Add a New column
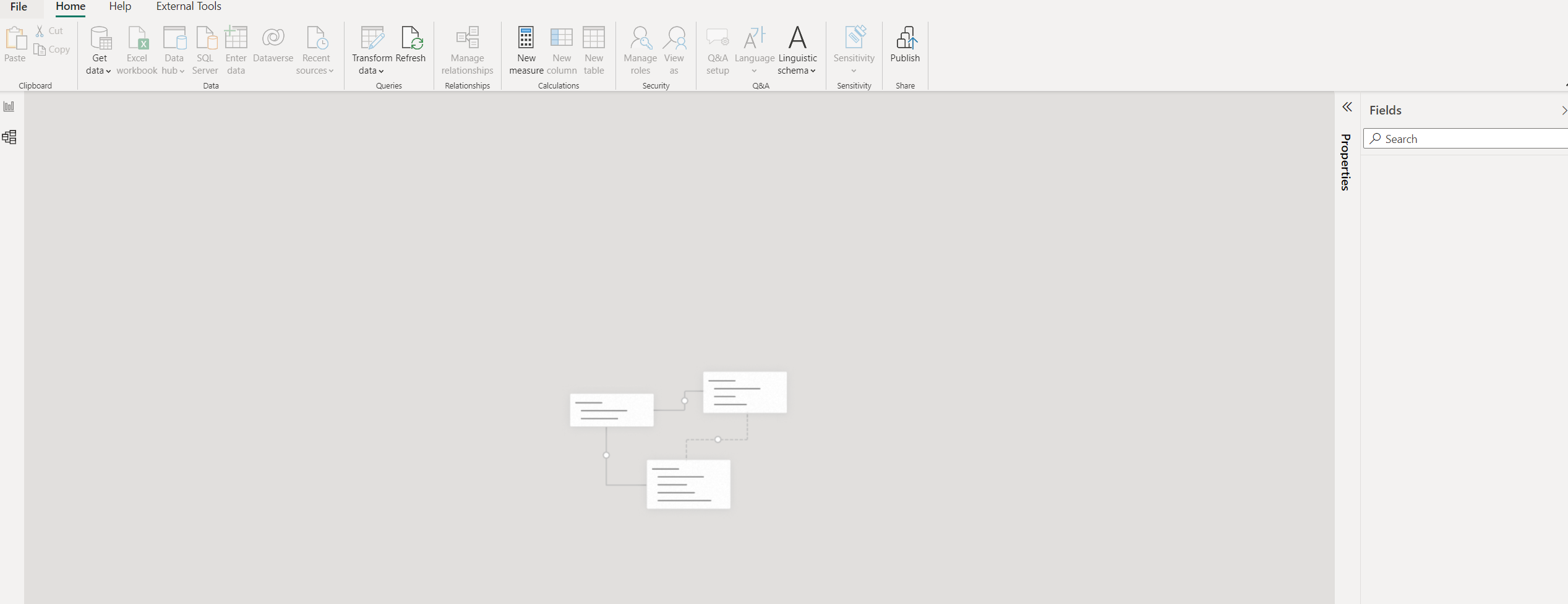 click(x=562, y=51)
